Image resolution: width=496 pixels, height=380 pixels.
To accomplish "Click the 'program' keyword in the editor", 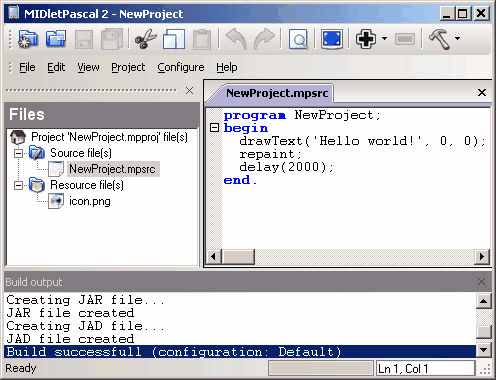I will pos(255,115).
